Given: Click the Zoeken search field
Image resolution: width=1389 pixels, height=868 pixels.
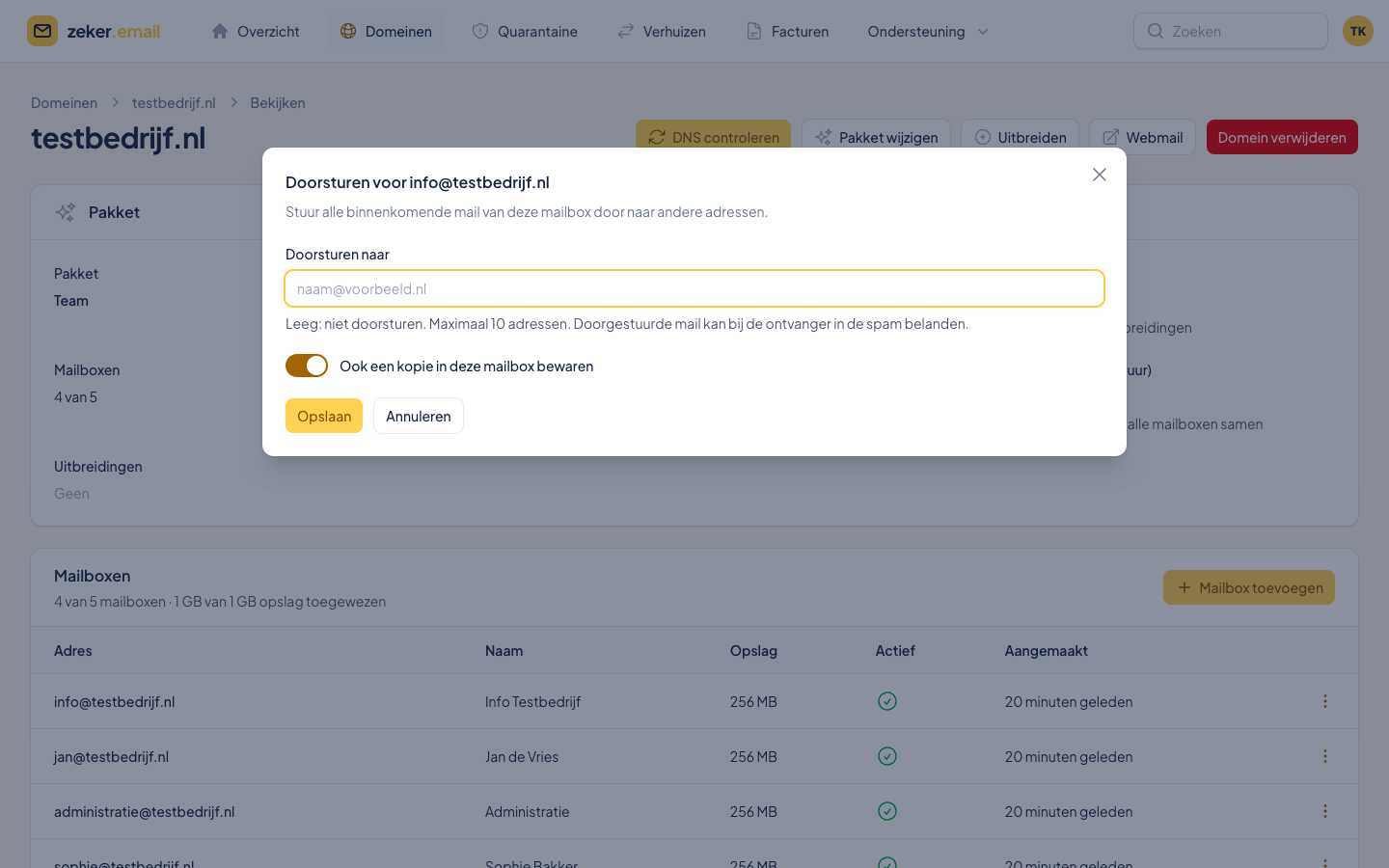Looking at the screenshot, I should (1231, 31).
